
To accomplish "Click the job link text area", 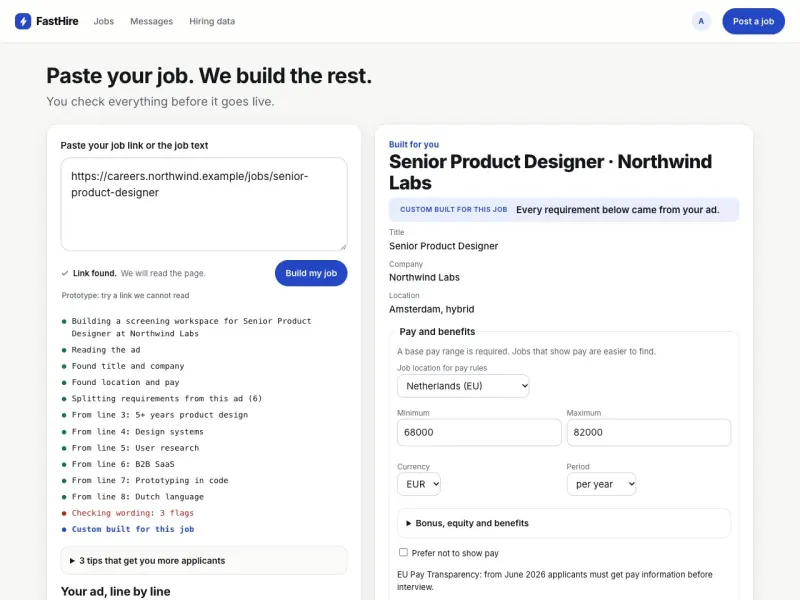I will pos(204,204).
